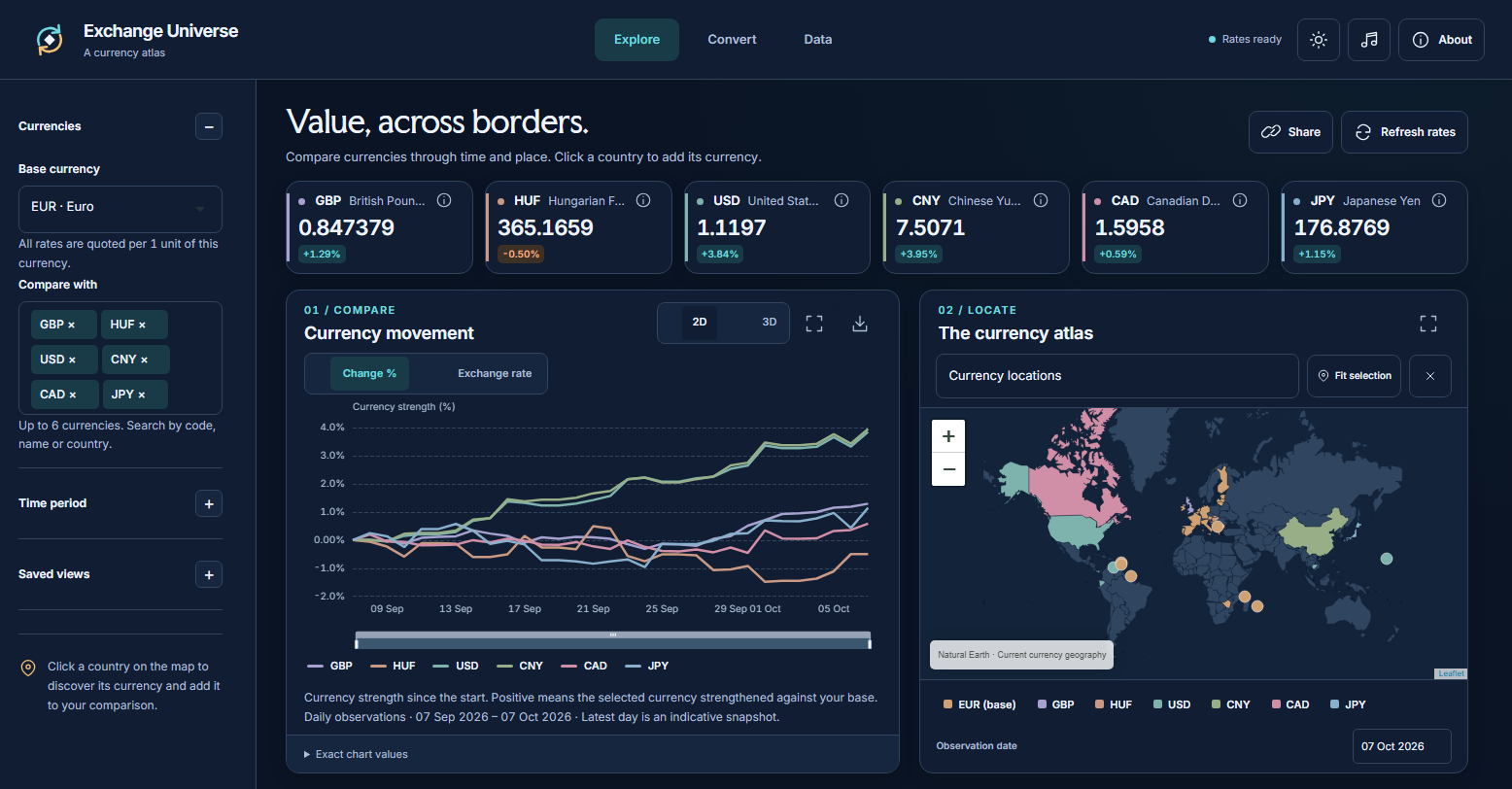The width and height of the screenshot is (1512, 789).
Task: Open the Observation date picker
Action: pos(1401,746)
